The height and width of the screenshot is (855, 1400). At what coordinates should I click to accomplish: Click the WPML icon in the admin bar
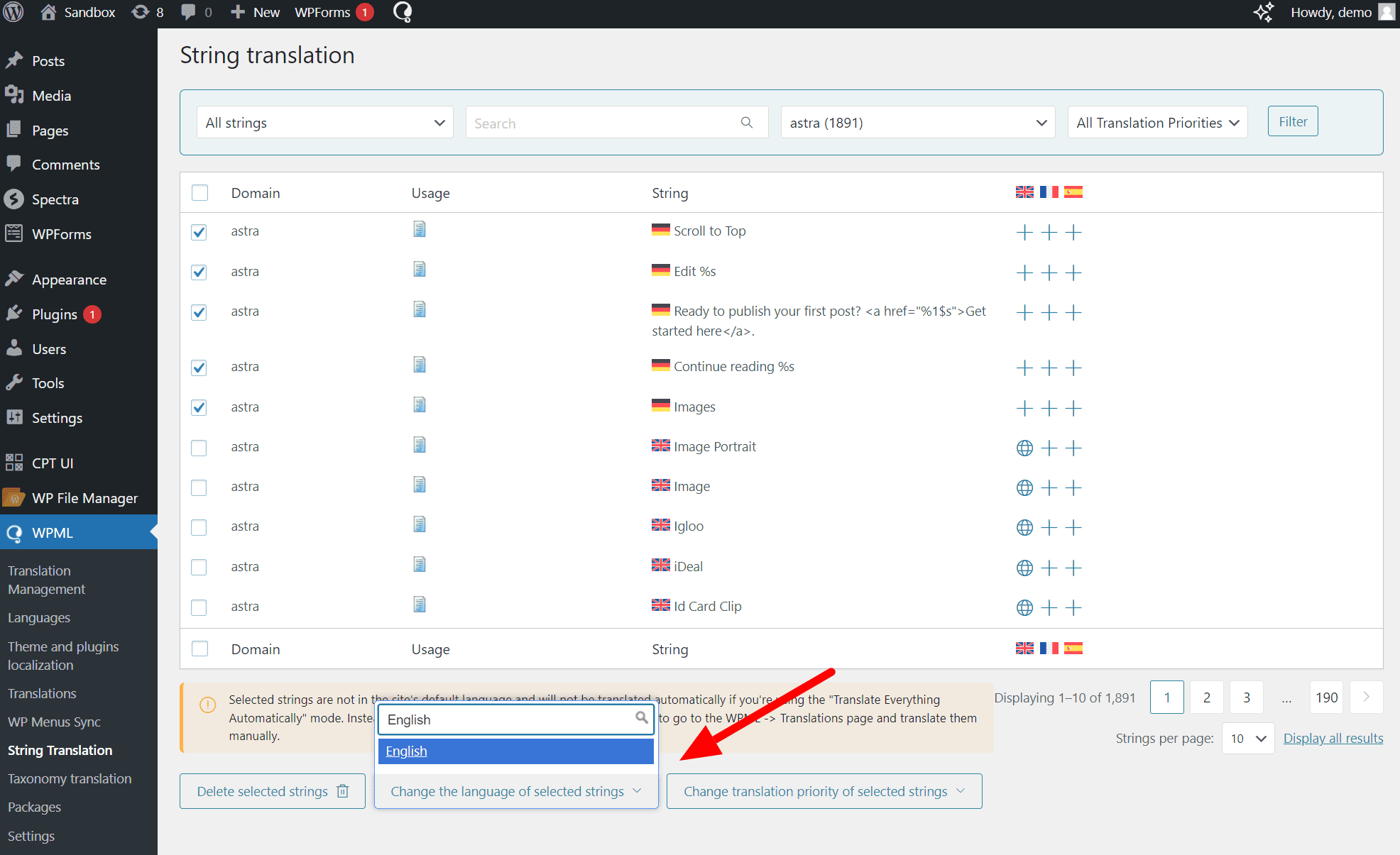coord(403,12)
